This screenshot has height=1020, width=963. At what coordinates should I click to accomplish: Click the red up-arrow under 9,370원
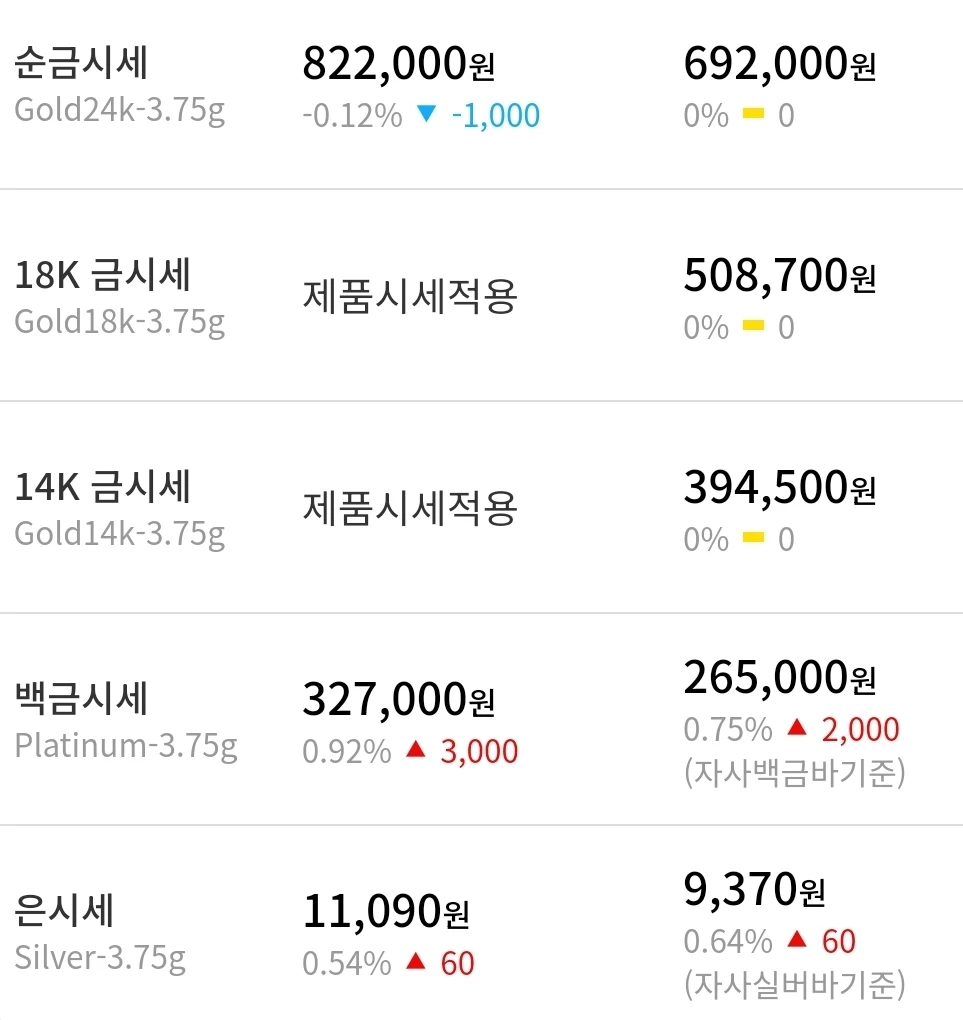[796, 939]
